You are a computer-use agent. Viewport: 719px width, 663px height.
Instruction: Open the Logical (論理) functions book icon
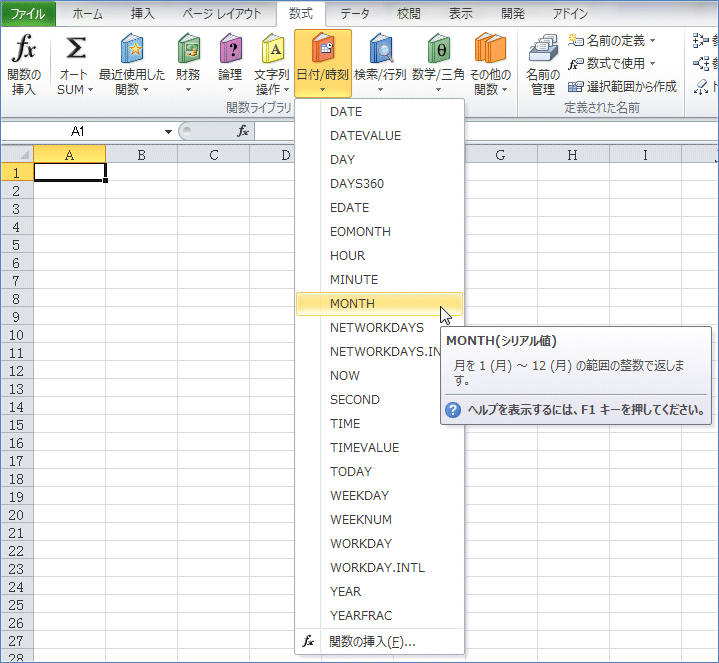click(230, 50)
